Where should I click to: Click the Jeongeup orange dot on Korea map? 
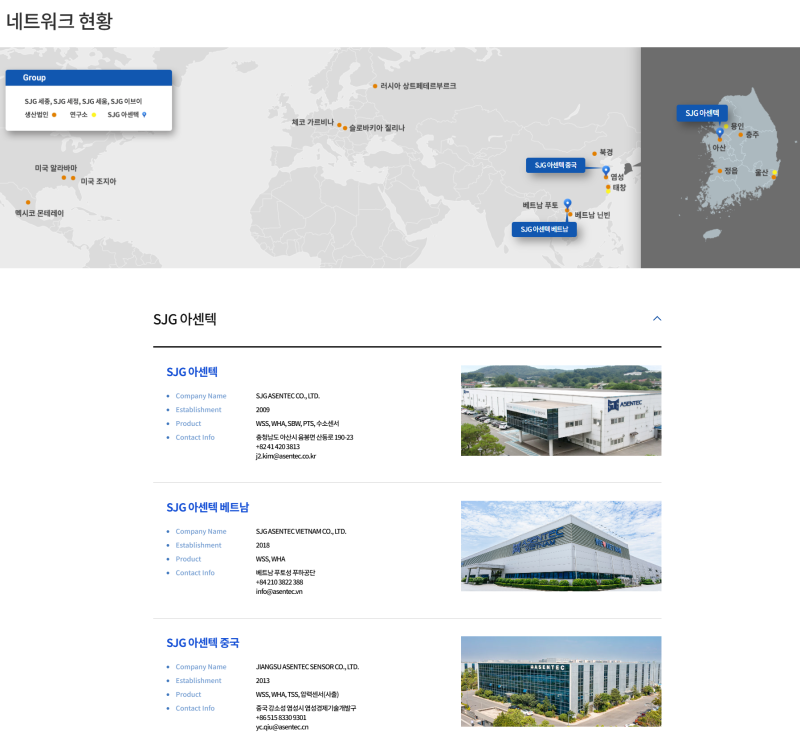click(719, 171)
